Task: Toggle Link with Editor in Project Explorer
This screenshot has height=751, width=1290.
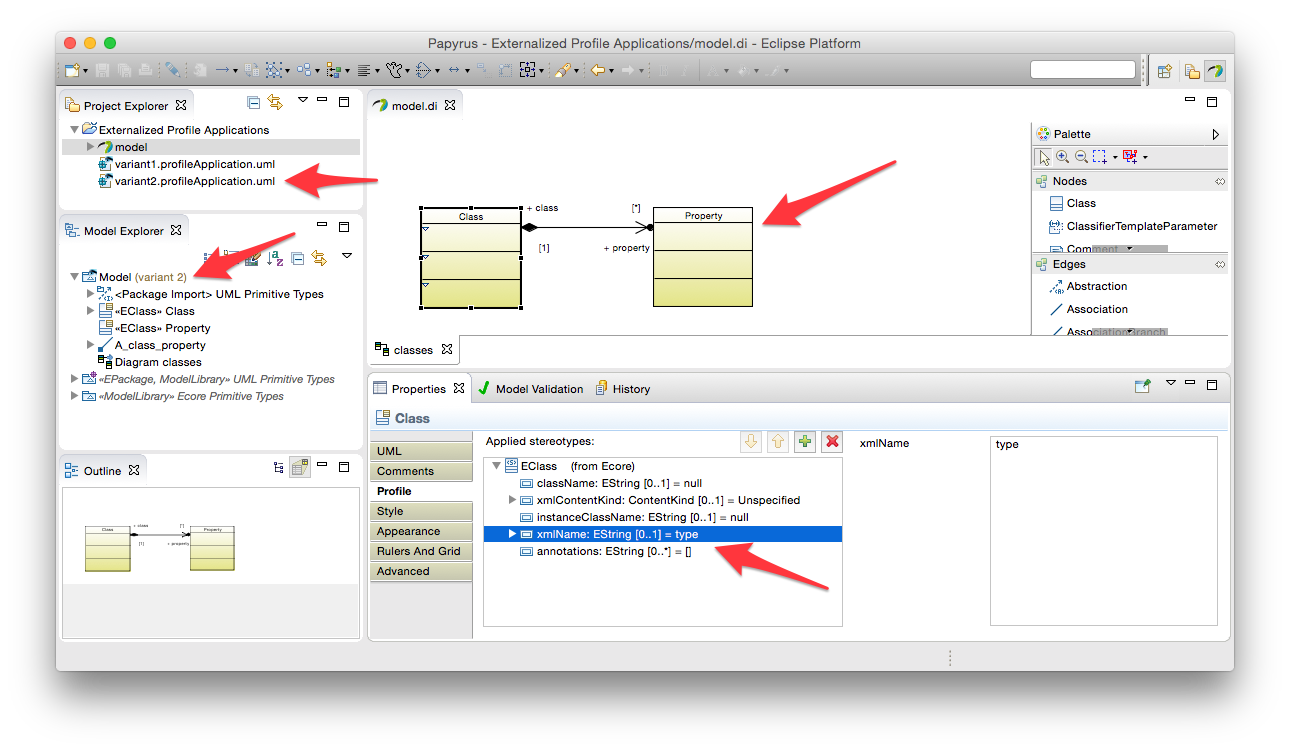Action: [x=275, y=102]
